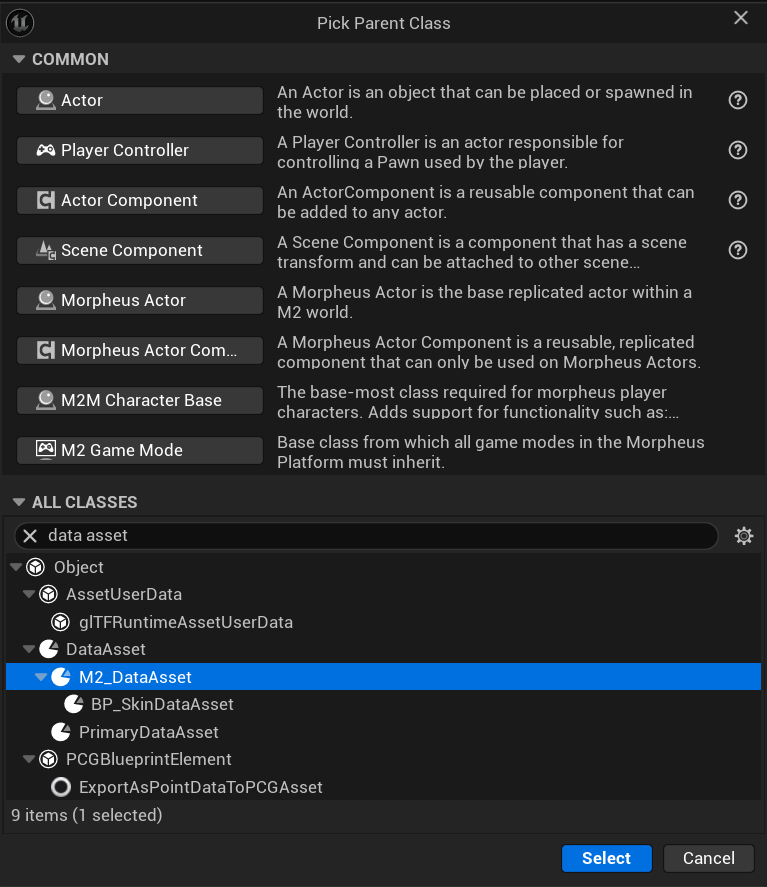
Task: Pick the Morpheus Actor parent class
Action: point(140,300)
